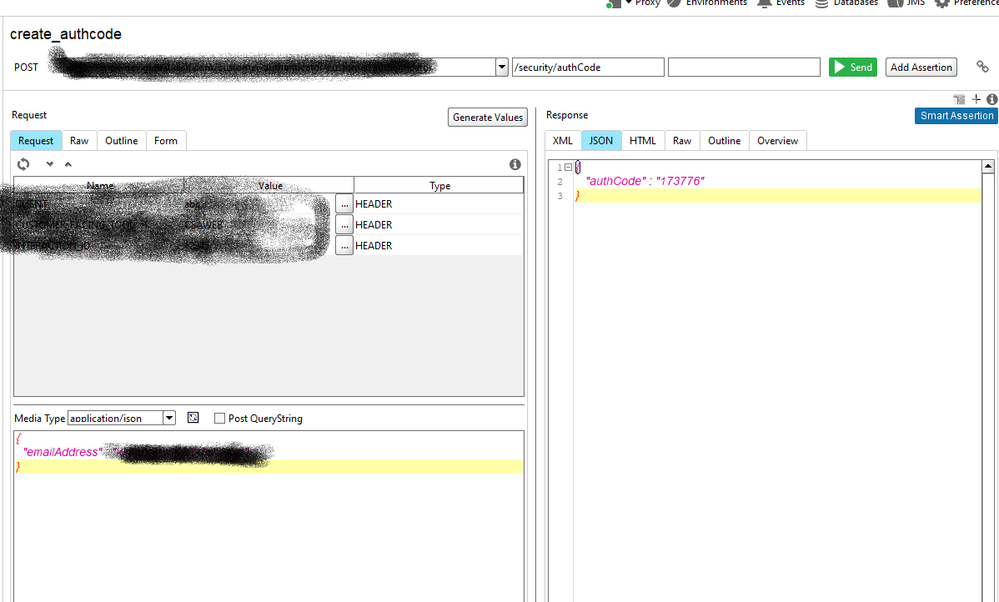This screenshot has width=999, height=602.
Task: Switch to the Outline request tab
Action: coord(121,140)
